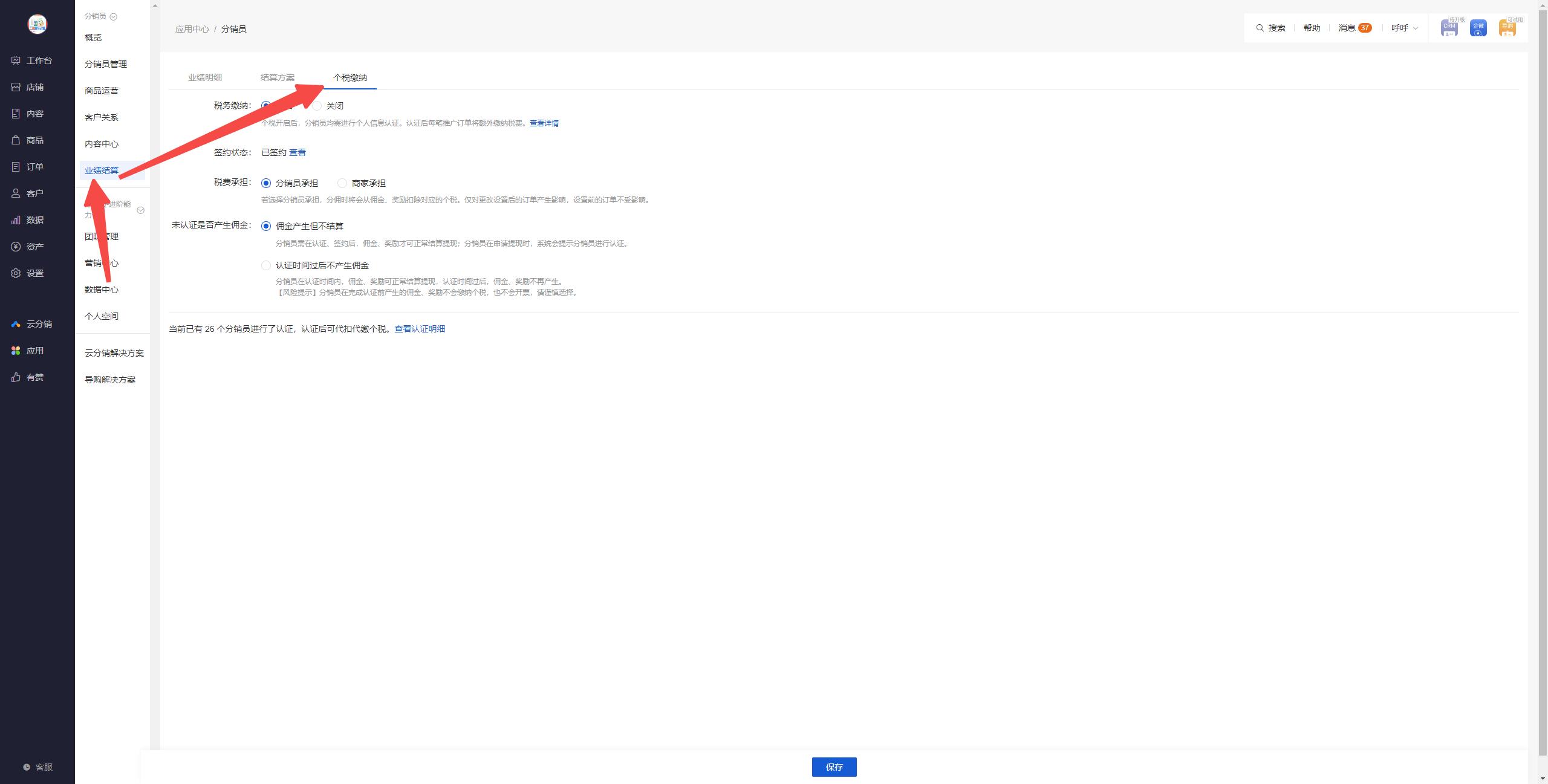Open 查看详情 link
This screenshot has width=1548, height=784.
point(544,123)
